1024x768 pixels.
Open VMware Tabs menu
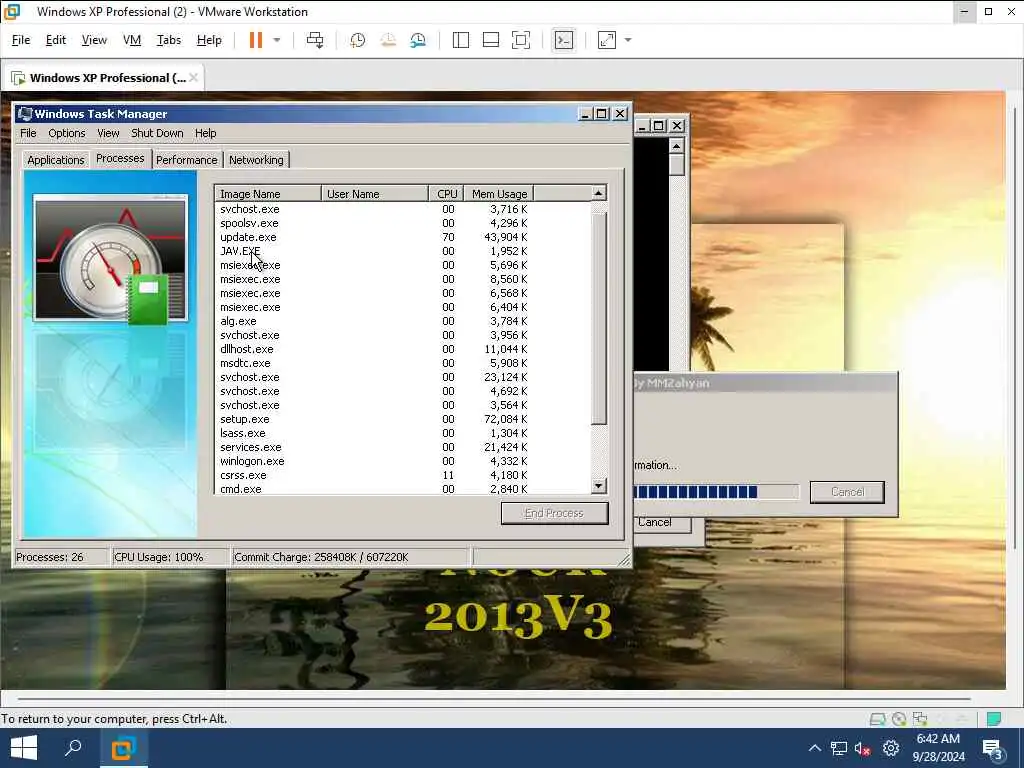[168, 40]
